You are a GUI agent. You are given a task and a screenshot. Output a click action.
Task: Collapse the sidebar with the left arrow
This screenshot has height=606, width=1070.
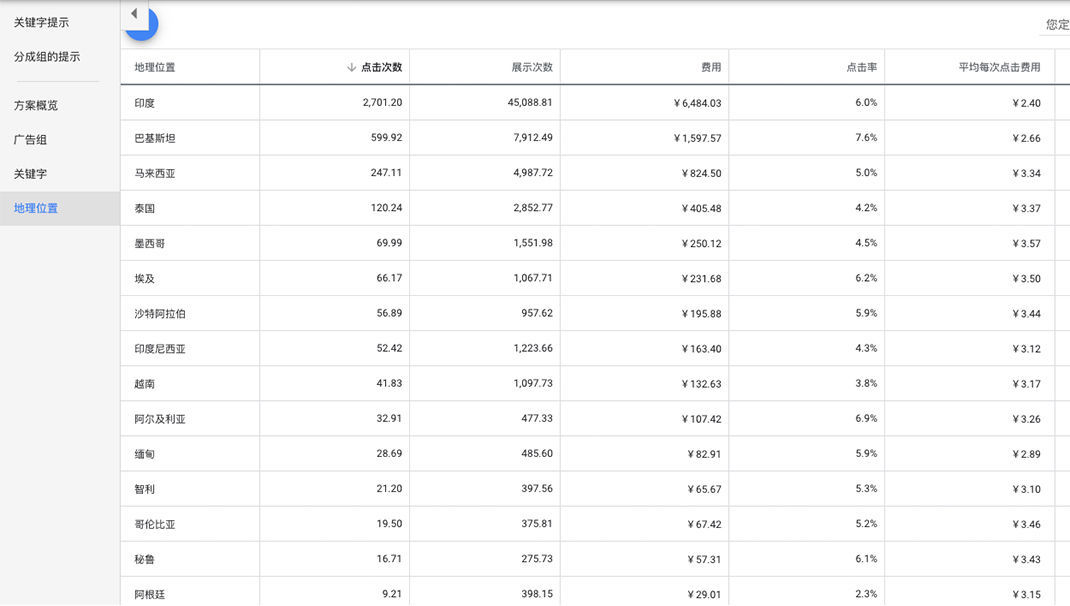pos(134,14)
